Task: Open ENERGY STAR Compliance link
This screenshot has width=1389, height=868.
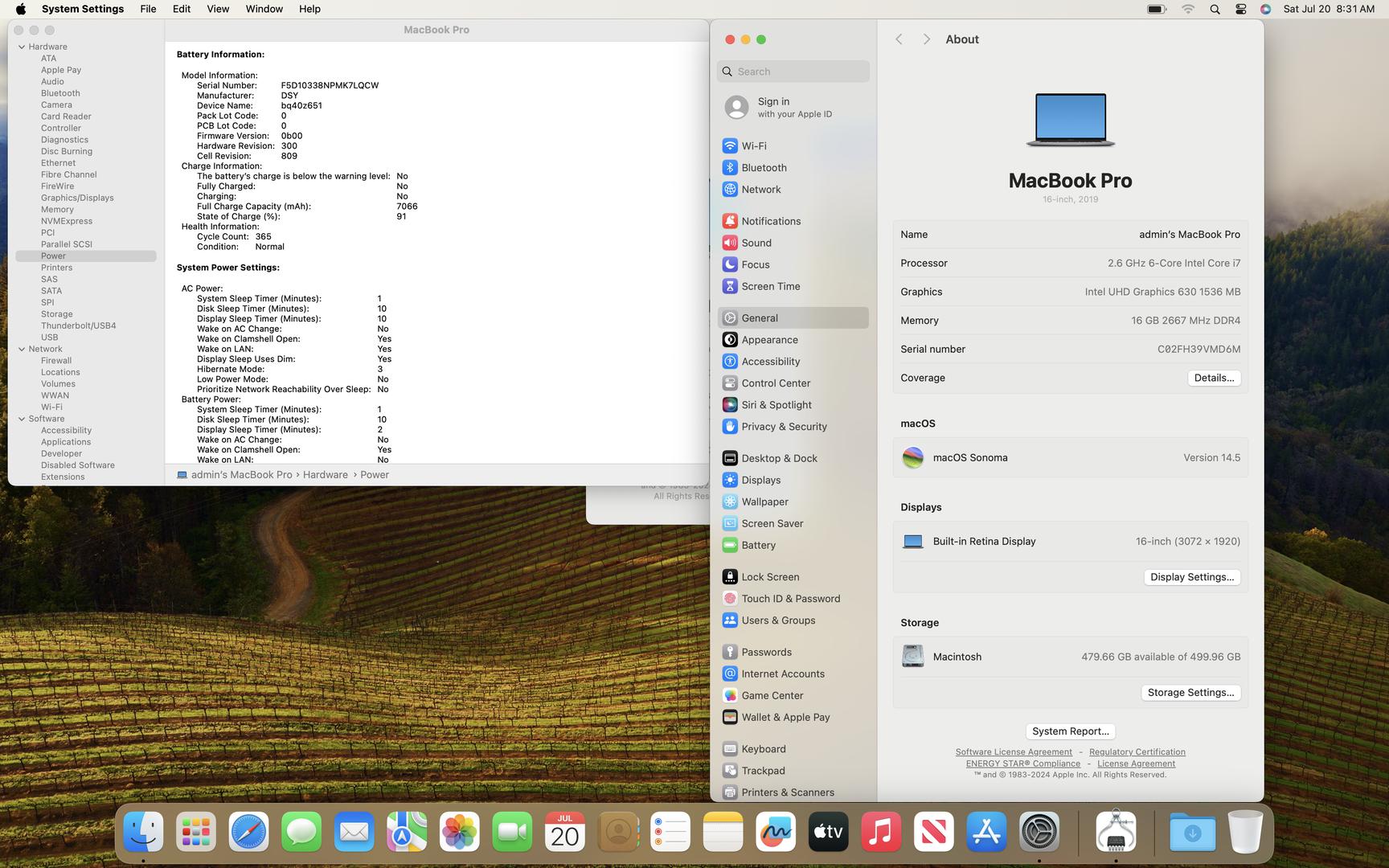Action: point(1022,764)
